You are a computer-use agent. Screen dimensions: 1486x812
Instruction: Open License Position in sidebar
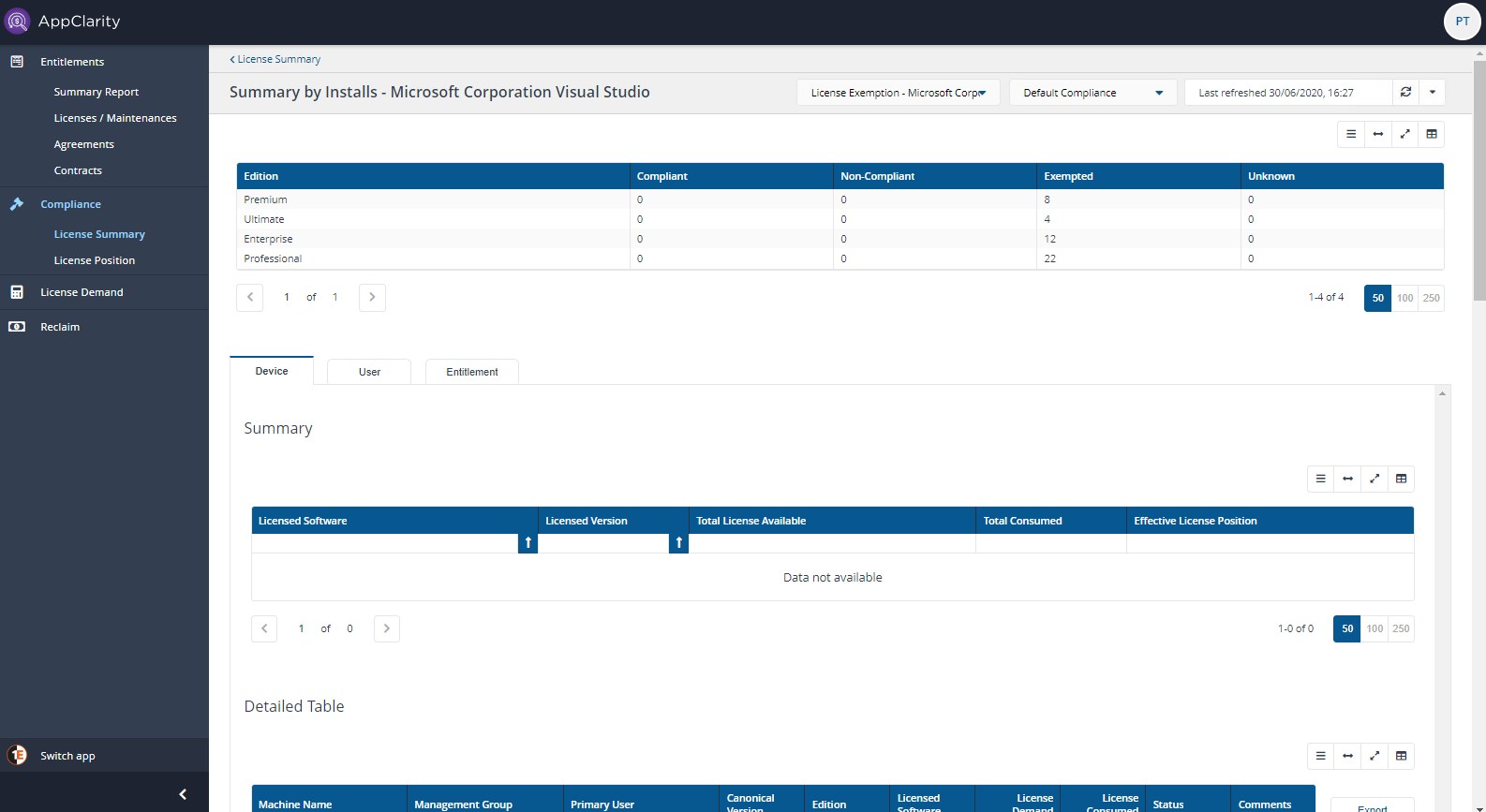[95, 260]
